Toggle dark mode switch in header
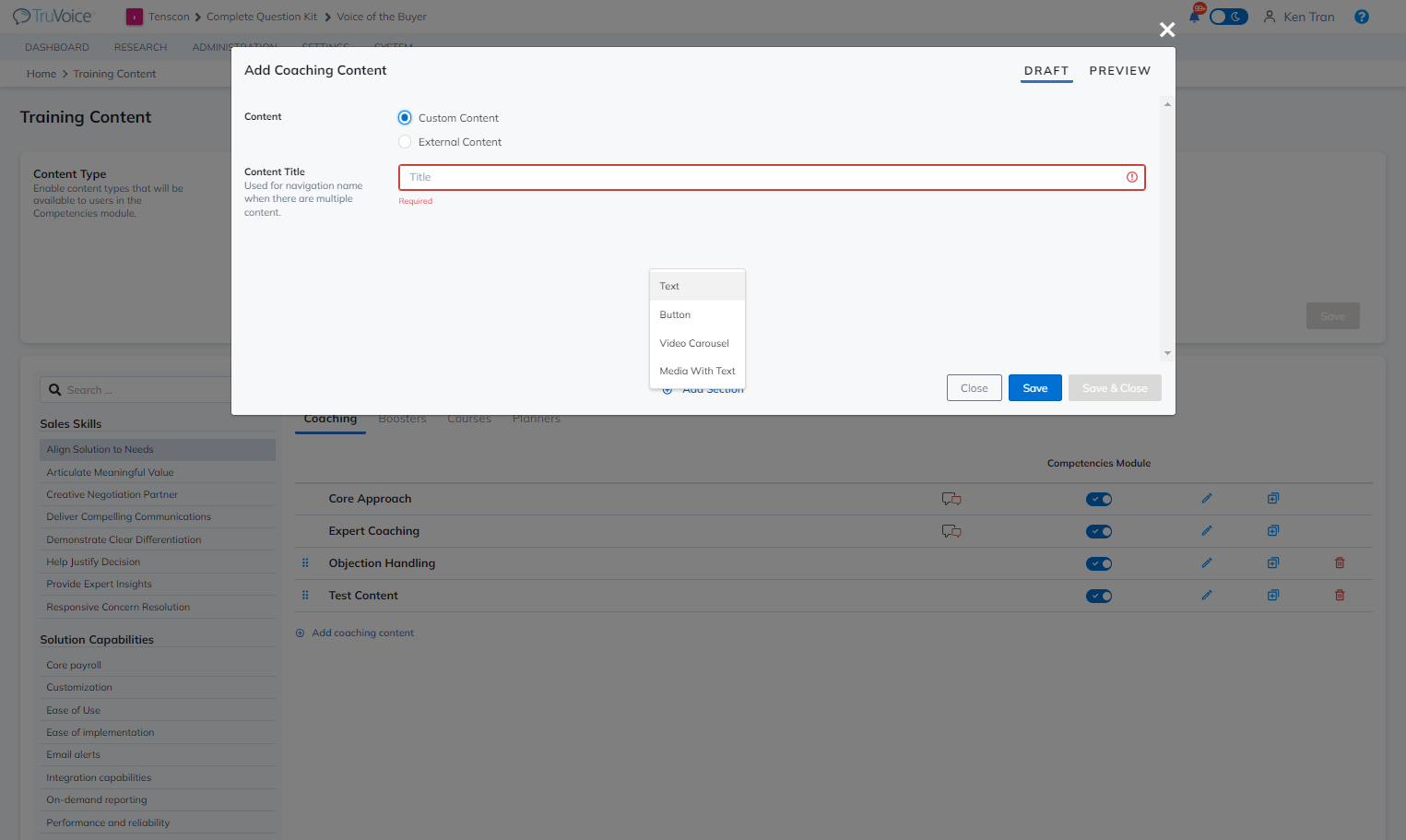Viewport: 1406px width, 840px height. (1228, 17)
